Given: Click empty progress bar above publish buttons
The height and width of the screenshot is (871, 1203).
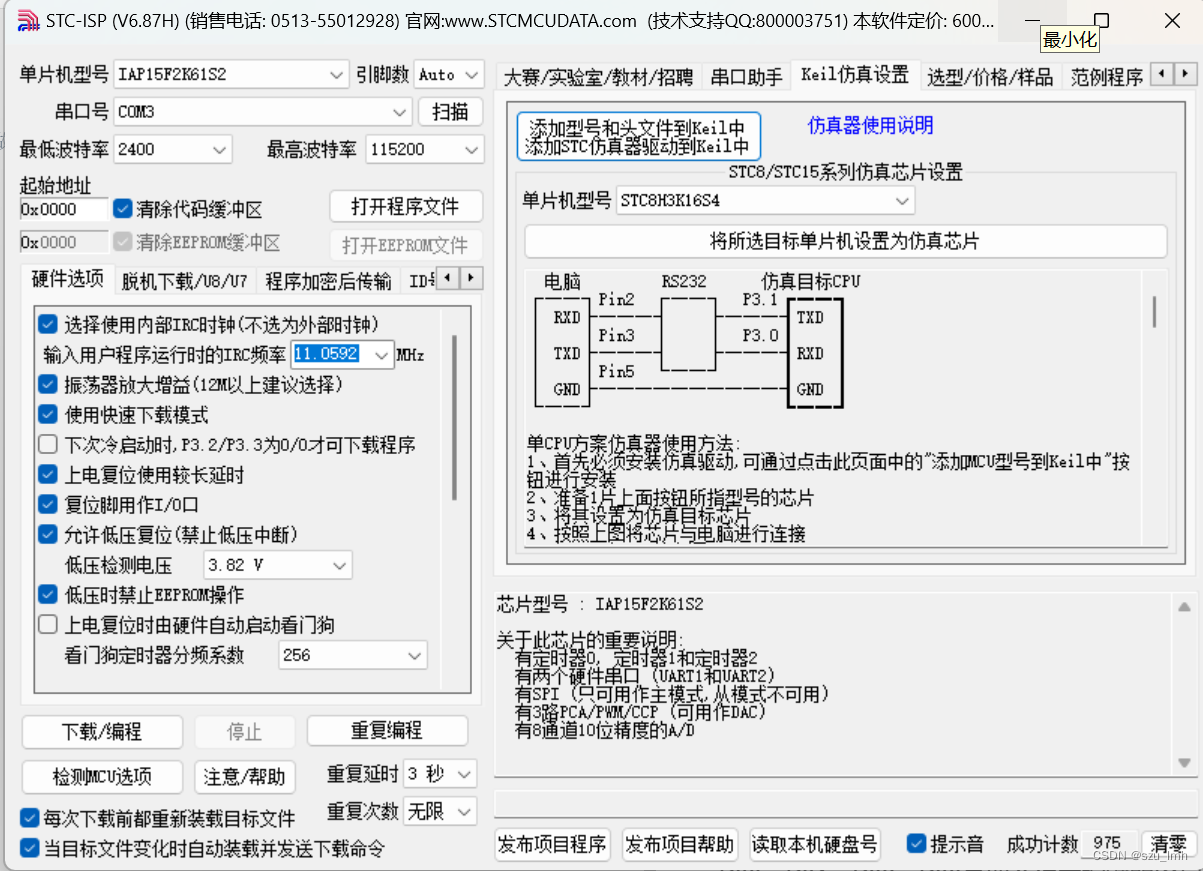Looking at the screenshot, I should [844, 805].
